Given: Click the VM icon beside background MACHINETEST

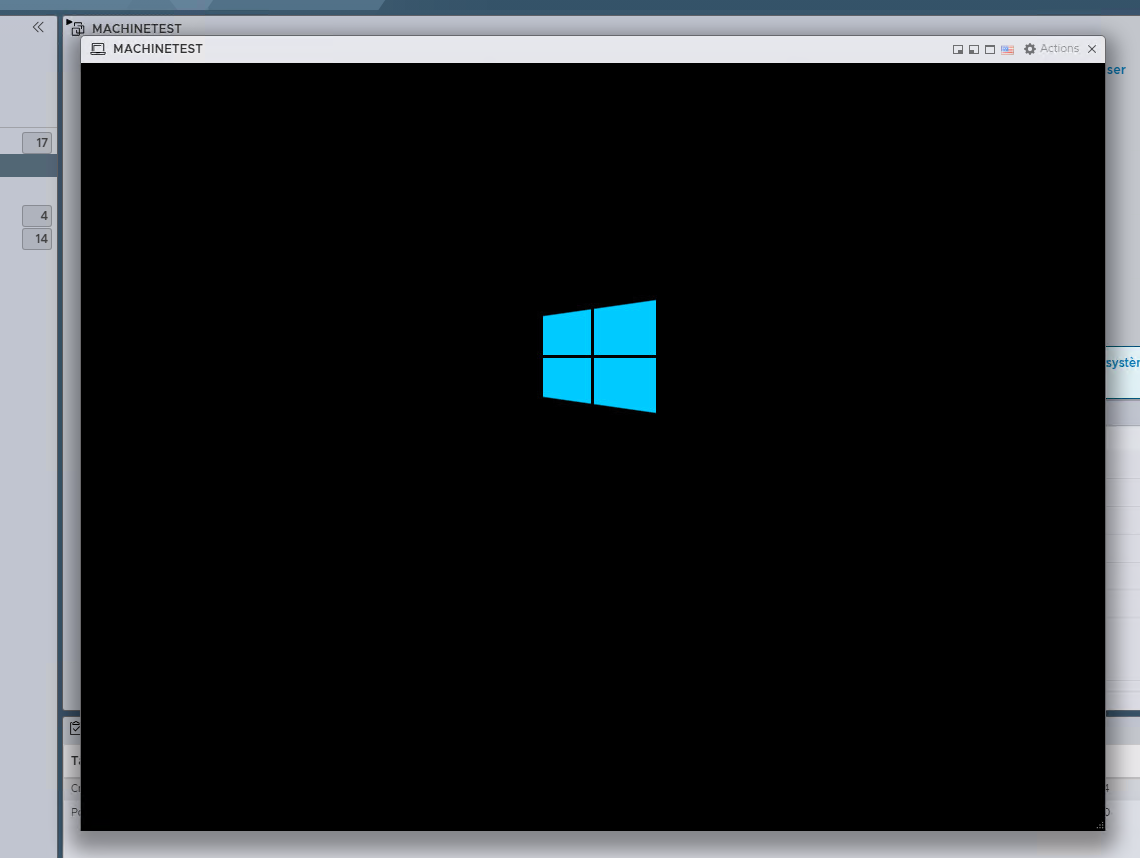Looking at the screenshot, I should click(76, 28).
